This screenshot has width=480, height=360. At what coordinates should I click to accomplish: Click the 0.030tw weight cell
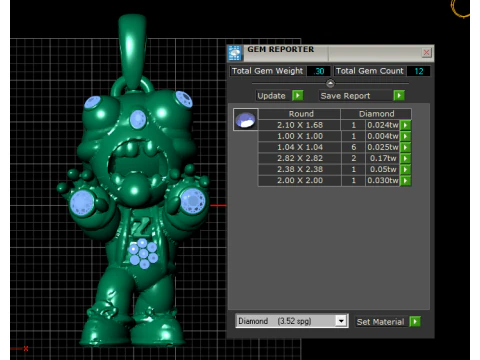click(383, 180)
